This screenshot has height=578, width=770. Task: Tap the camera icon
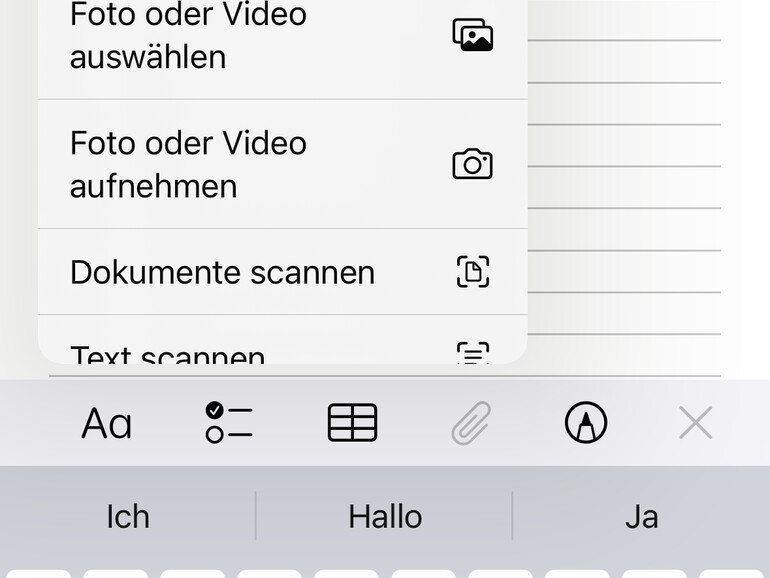tap(472, 164)
